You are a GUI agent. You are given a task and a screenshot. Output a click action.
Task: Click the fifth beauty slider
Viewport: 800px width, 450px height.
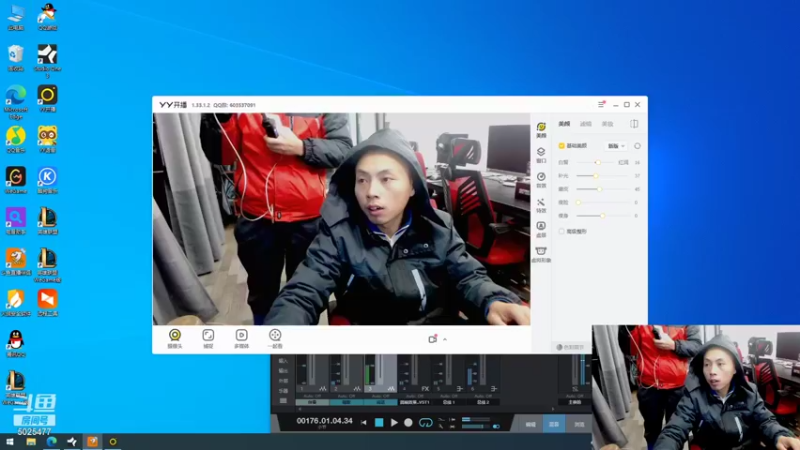click(602, 215)
